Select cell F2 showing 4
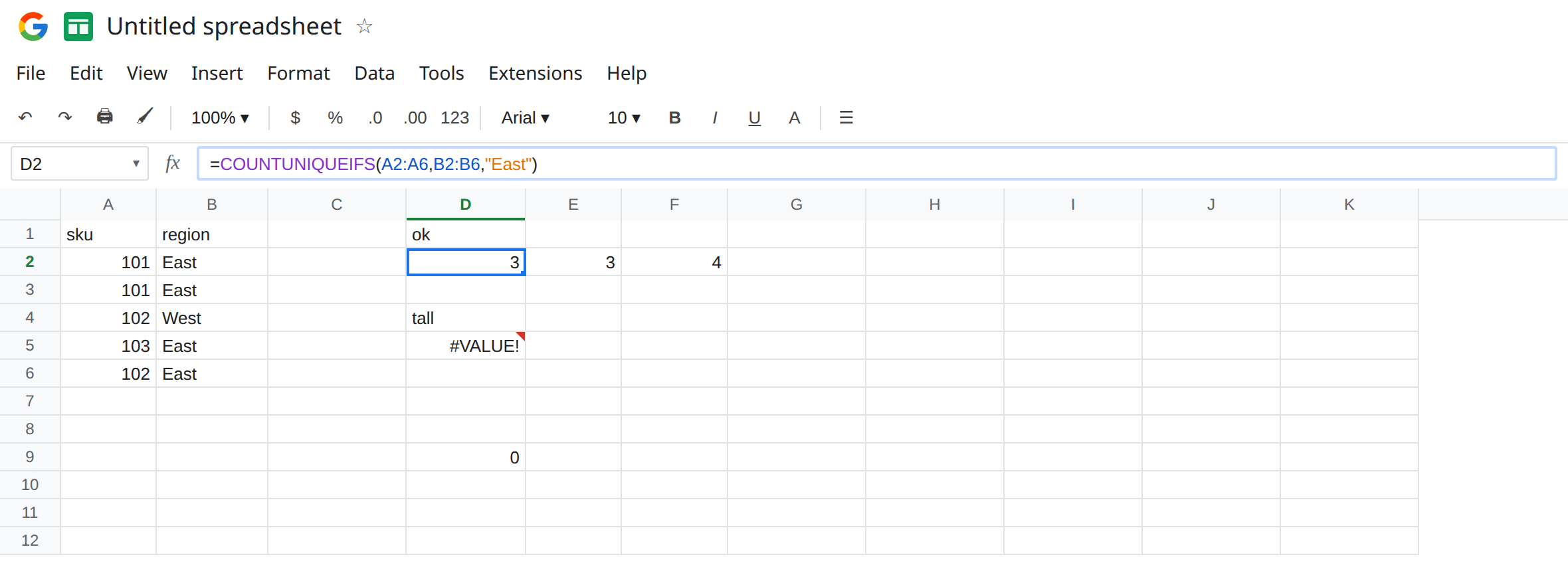1568x563 pixels. pyautogui.click(x=674, y=262)
